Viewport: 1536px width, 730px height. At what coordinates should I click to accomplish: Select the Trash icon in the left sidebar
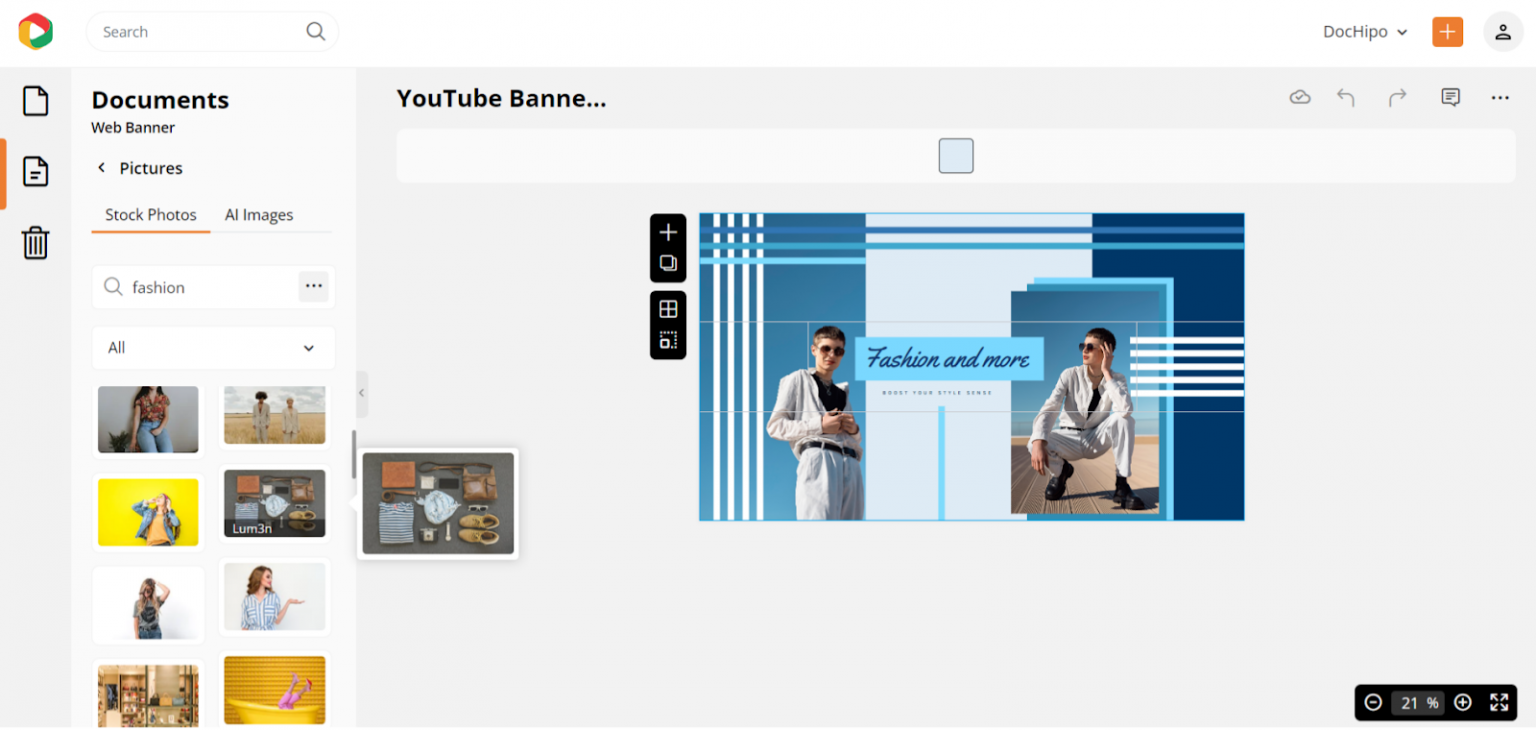point(35,243)
